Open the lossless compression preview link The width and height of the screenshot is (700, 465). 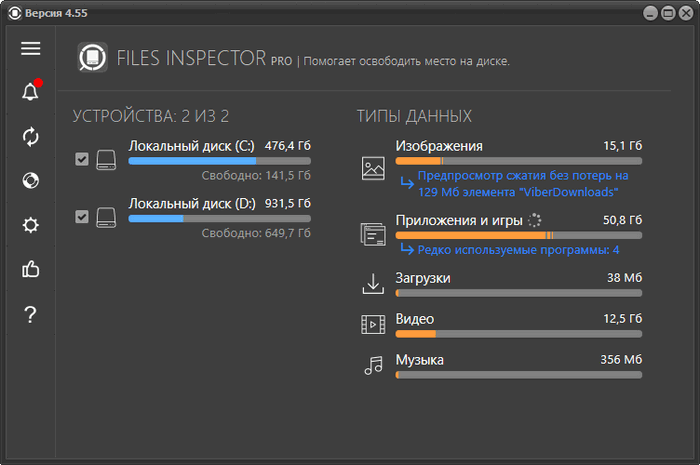523,183
